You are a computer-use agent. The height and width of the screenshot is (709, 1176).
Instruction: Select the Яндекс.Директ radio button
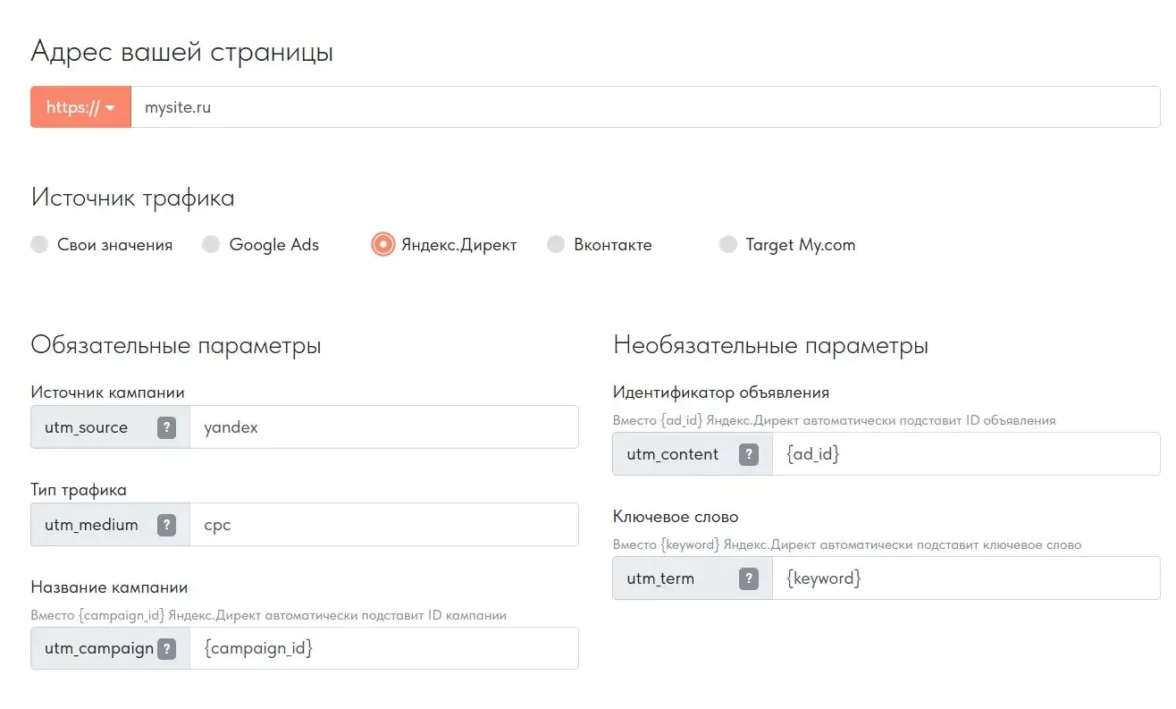pos(383,245)
